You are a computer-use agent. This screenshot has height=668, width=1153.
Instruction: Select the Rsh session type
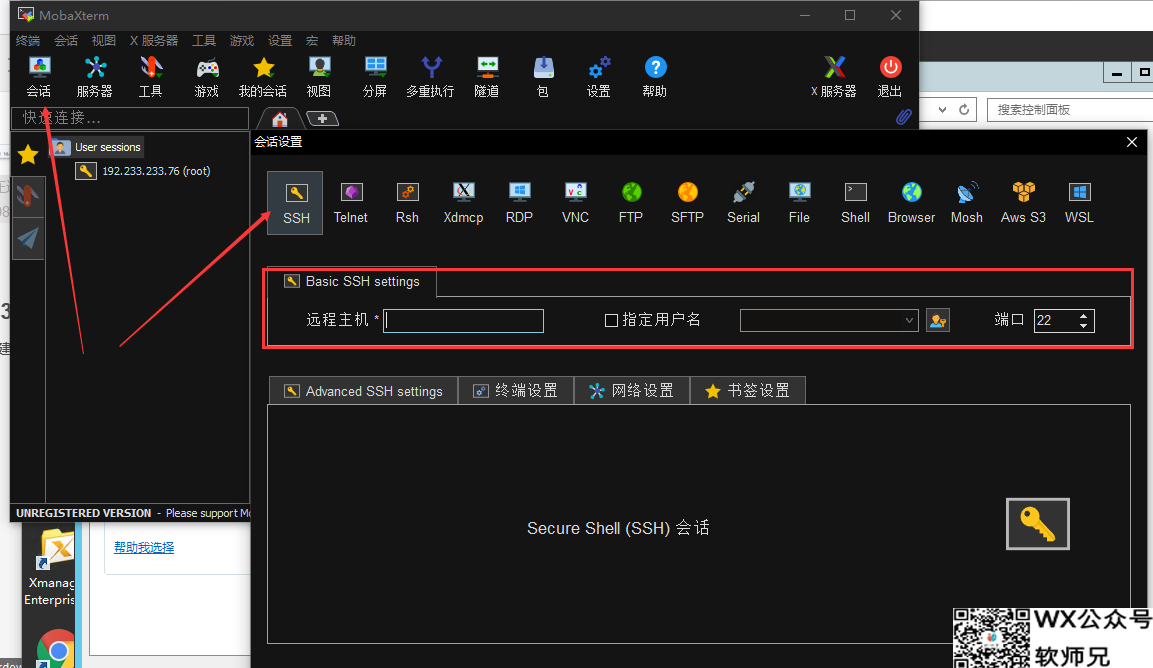point(407,203)
